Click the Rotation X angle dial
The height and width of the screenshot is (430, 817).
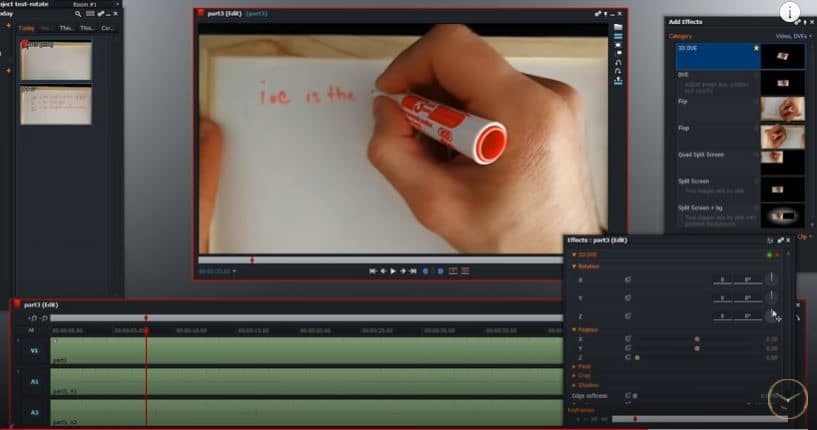pos(771,279)
